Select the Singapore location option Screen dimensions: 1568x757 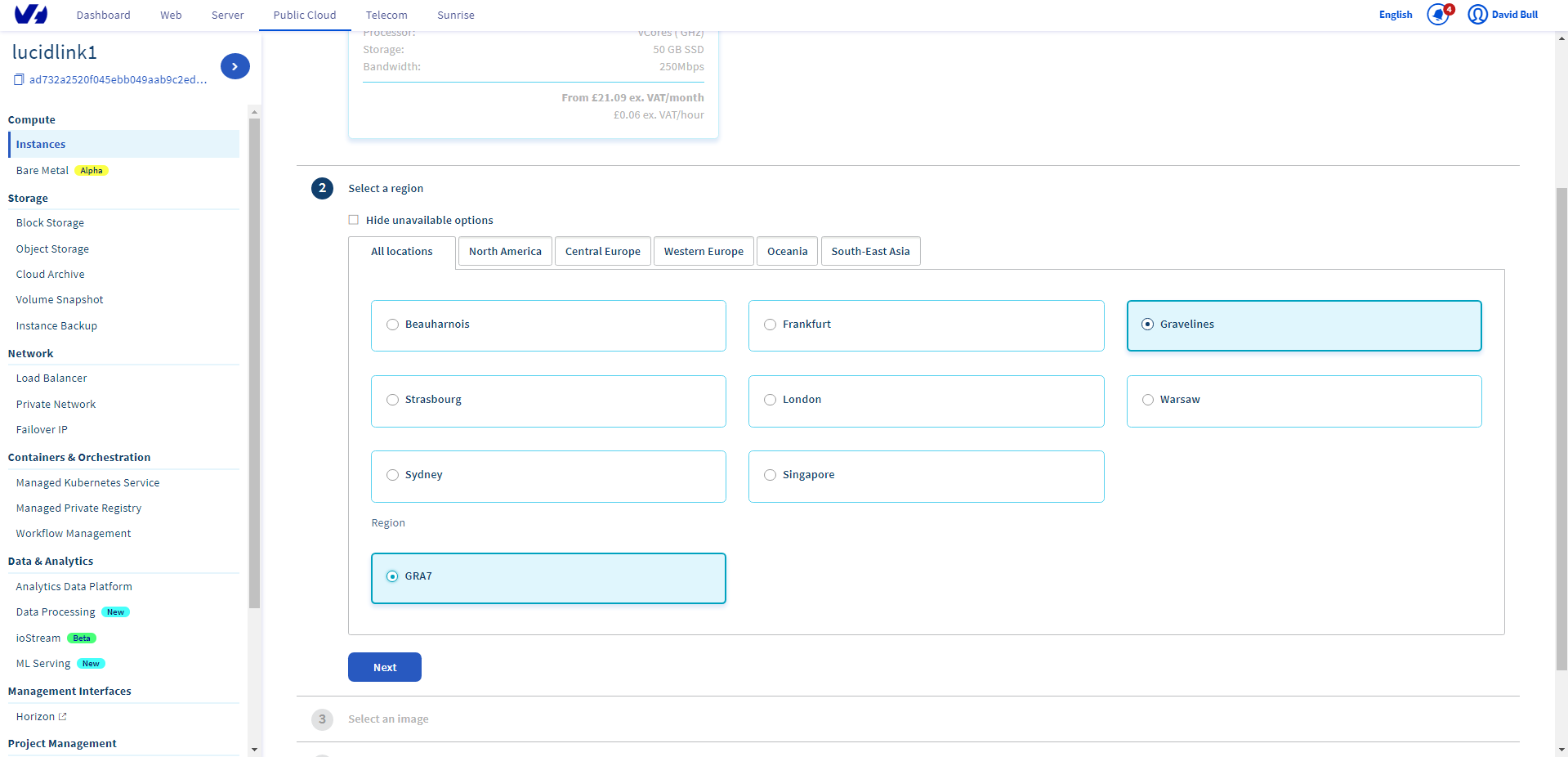[x=926, y=476]
